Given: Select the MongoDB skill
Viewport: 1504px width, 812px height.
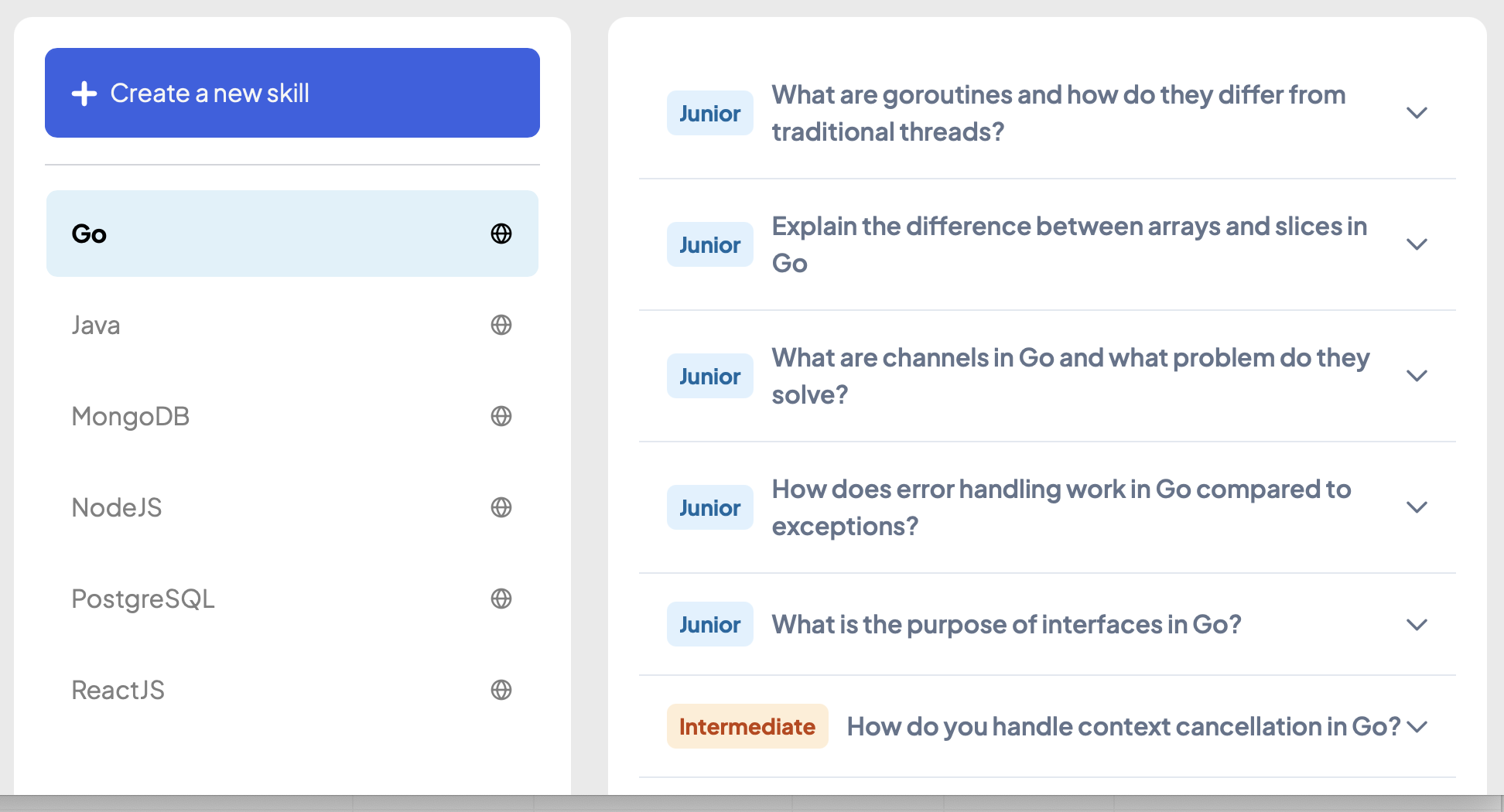Looking at the screenshot, I should [292, 416].
